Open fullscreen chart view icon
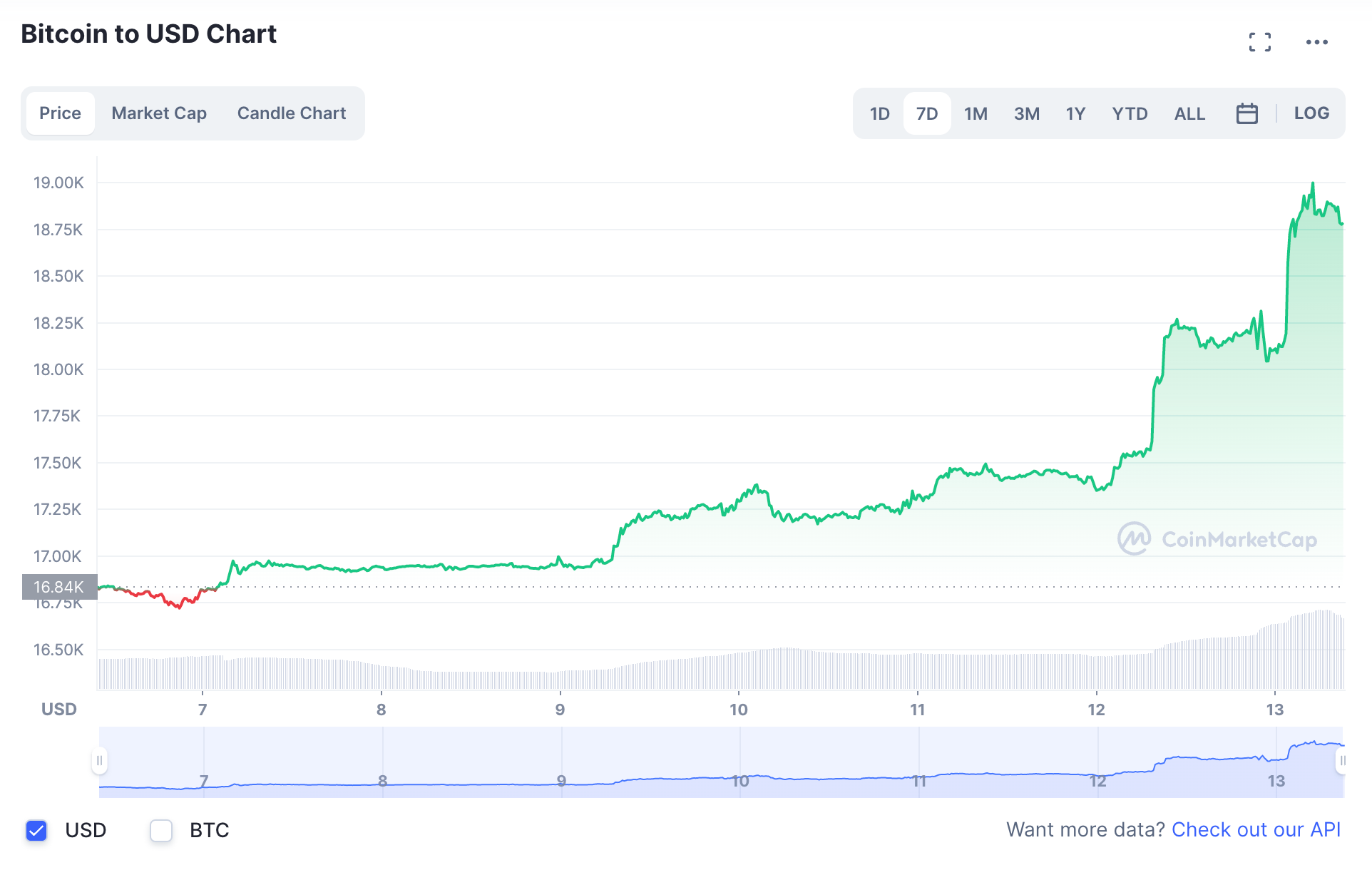 tap(1259, 42)
